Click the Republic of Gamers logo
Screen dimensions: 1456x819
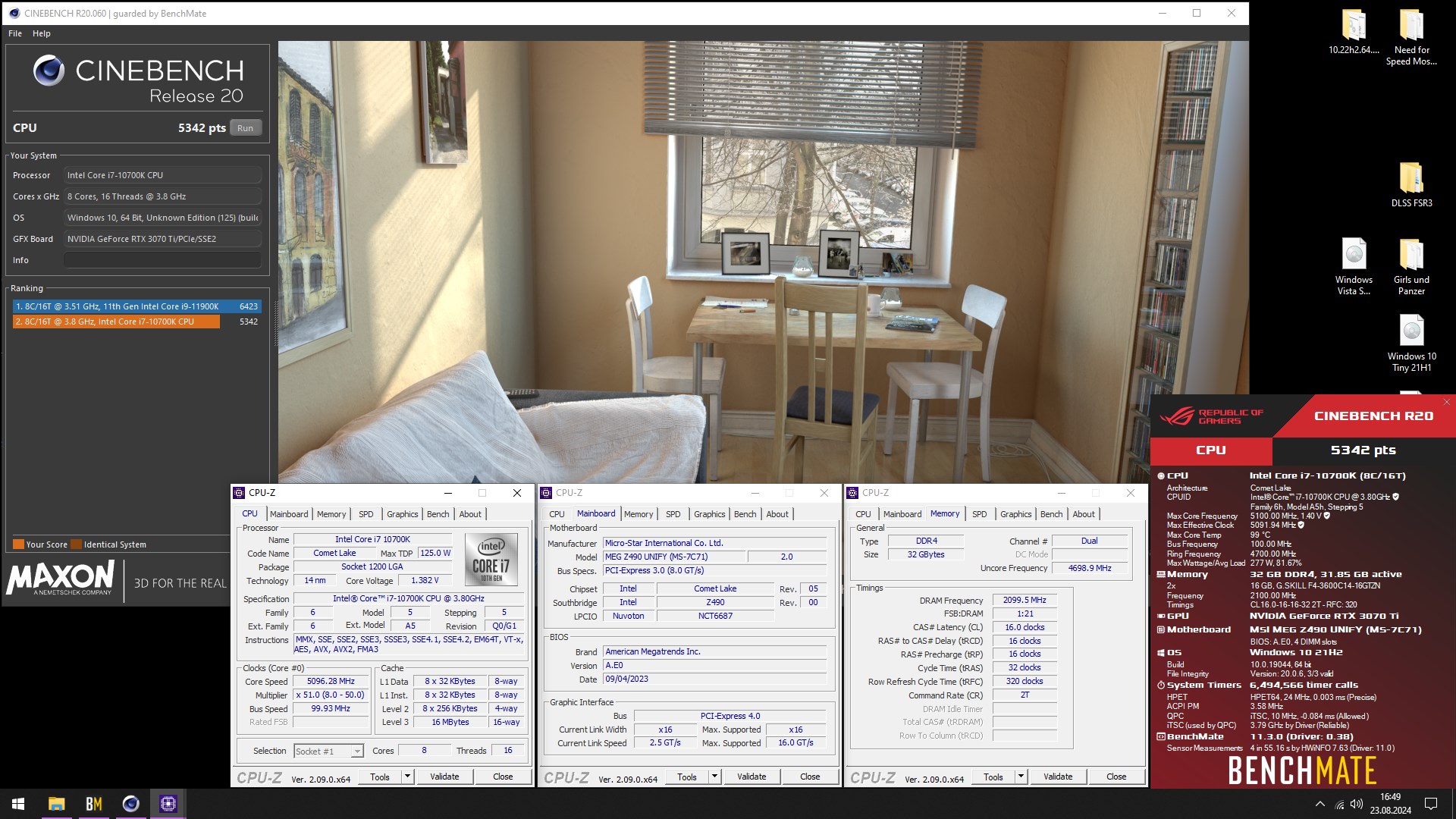coord(1211,416)
